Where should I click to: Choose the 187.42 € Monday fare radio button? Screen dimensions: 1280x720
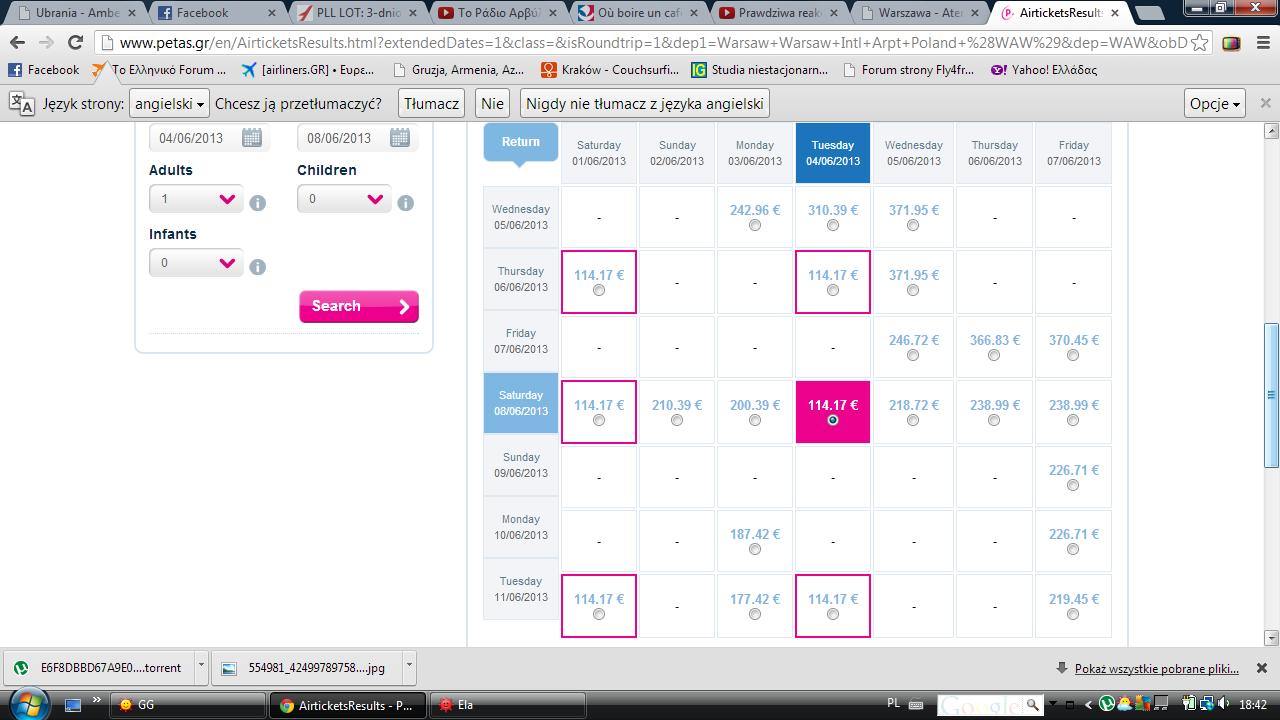[x=755, y=549]
